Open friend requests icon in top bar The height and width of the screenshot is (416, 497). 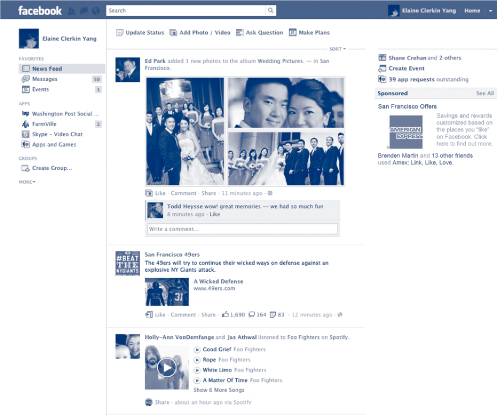[x=71, y=11]
